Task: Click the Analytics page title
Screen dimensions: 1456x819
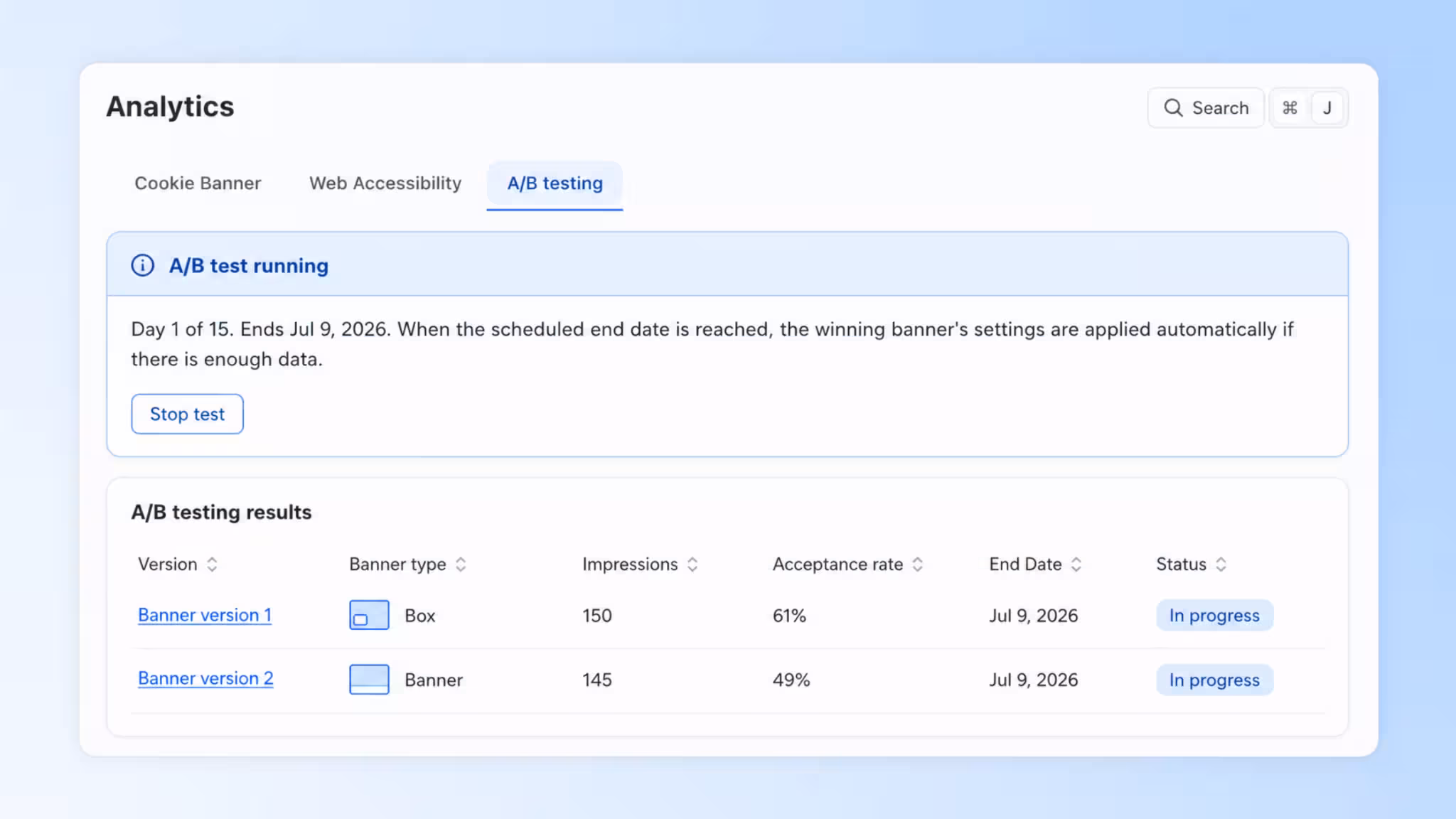Action: pos(170,107)
